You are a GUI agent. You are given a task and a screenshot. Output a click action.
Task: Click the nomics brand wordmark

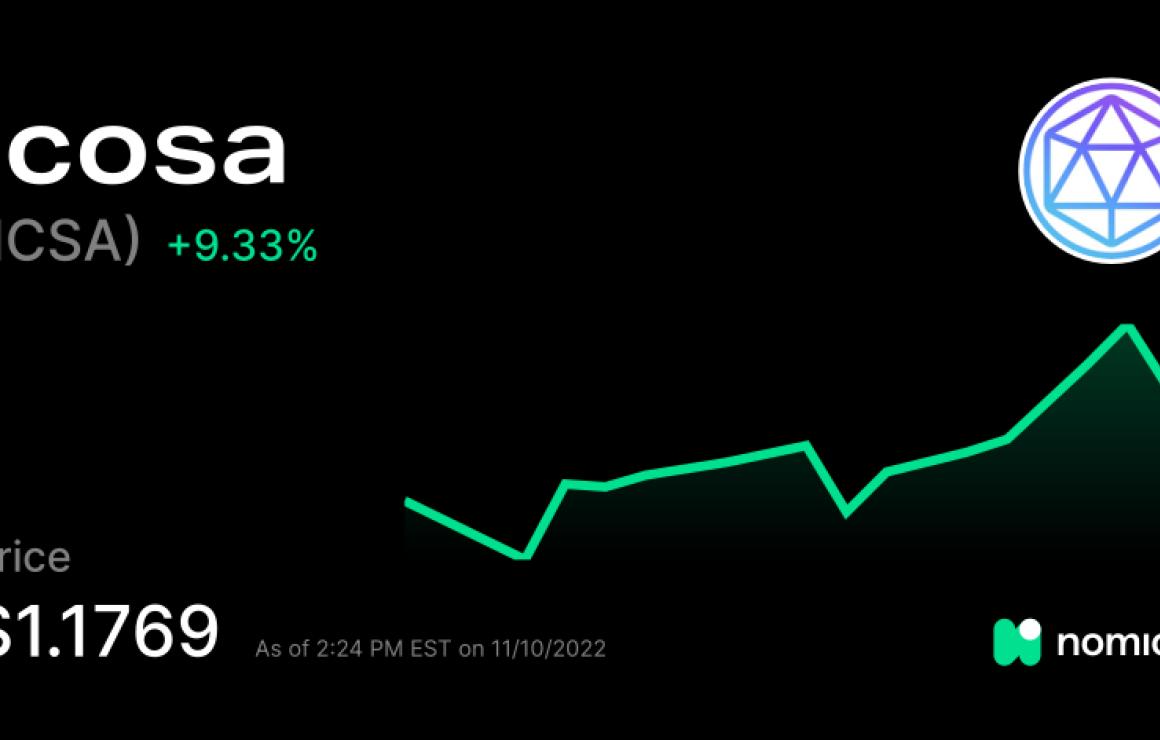click(1108, 642)
